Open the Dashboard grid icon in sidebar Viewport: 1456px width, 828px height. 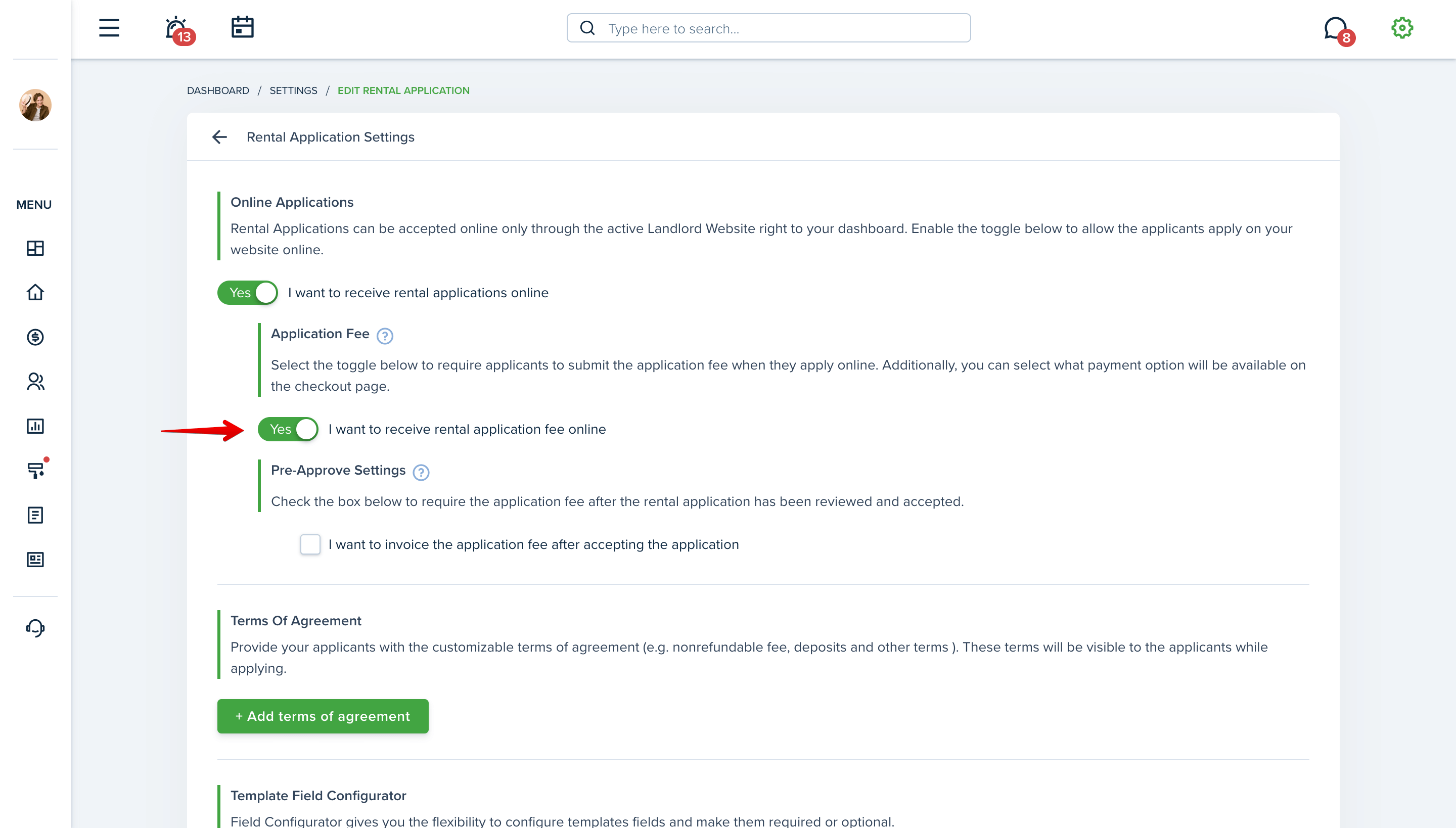coord(35,248)
